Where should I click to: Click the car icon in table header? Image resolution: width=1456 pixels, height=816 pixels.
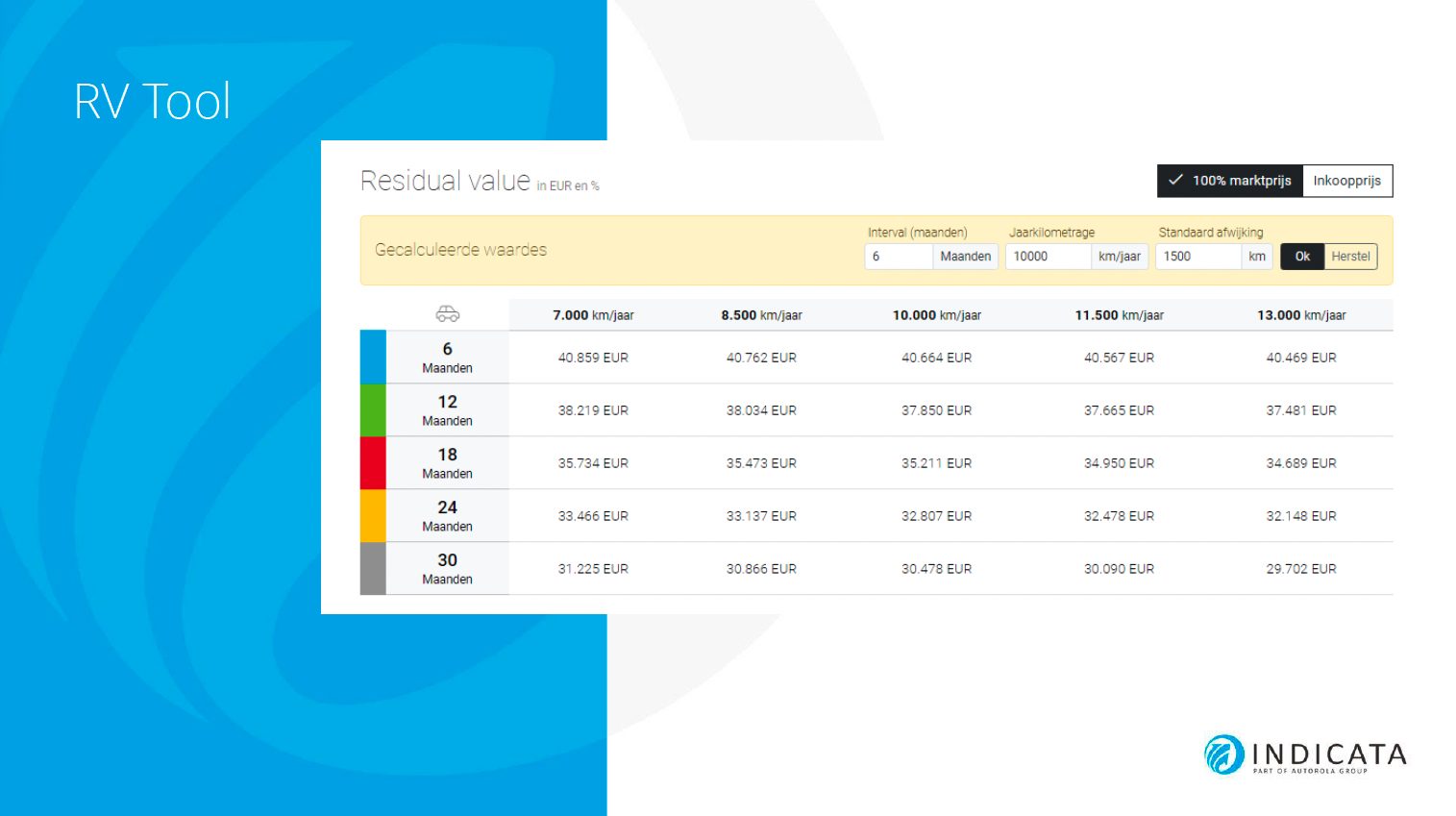coord(447,314)
